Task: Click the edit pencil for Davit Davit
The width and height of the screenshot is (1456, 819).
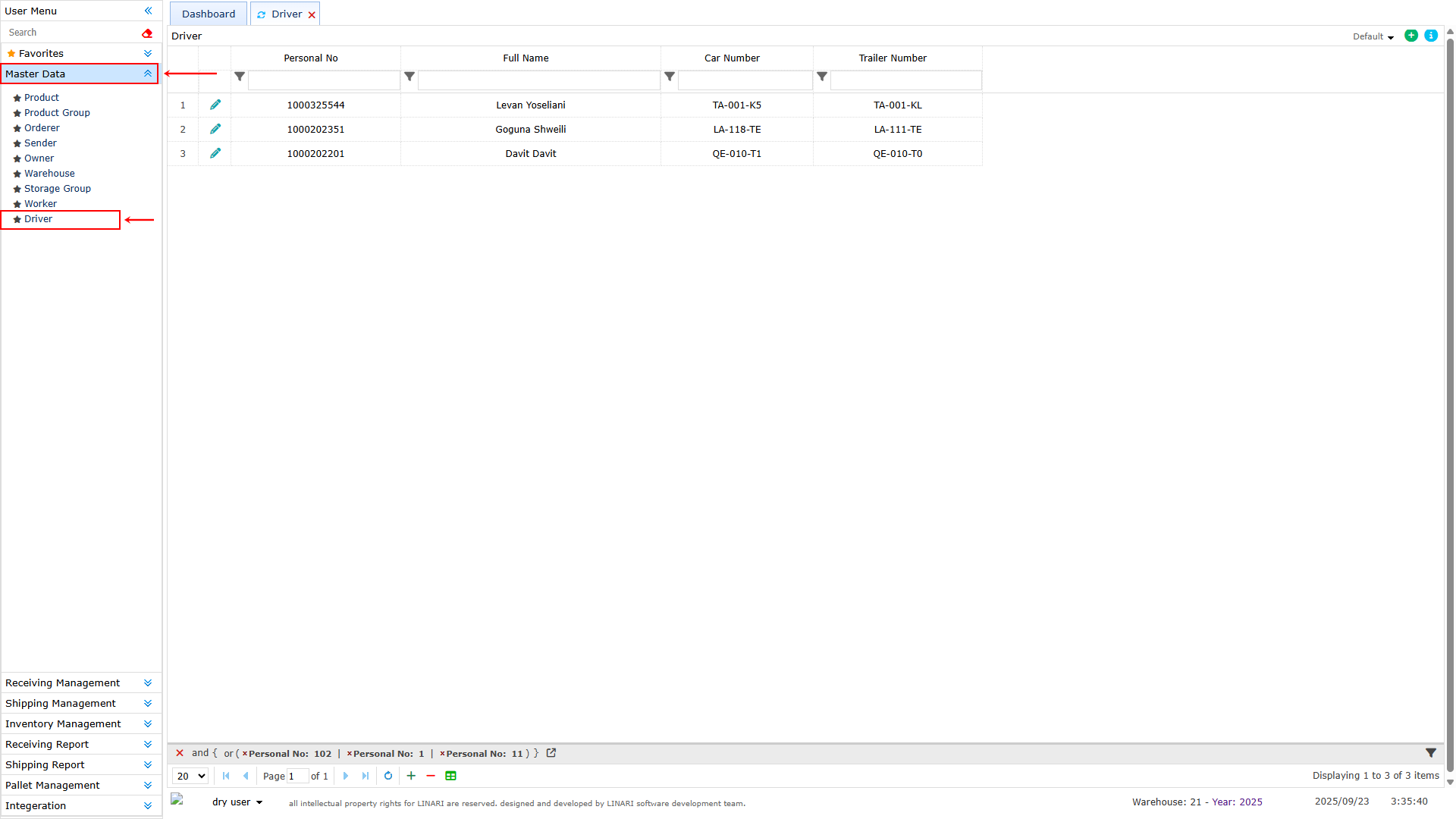Action: (215, 153)
